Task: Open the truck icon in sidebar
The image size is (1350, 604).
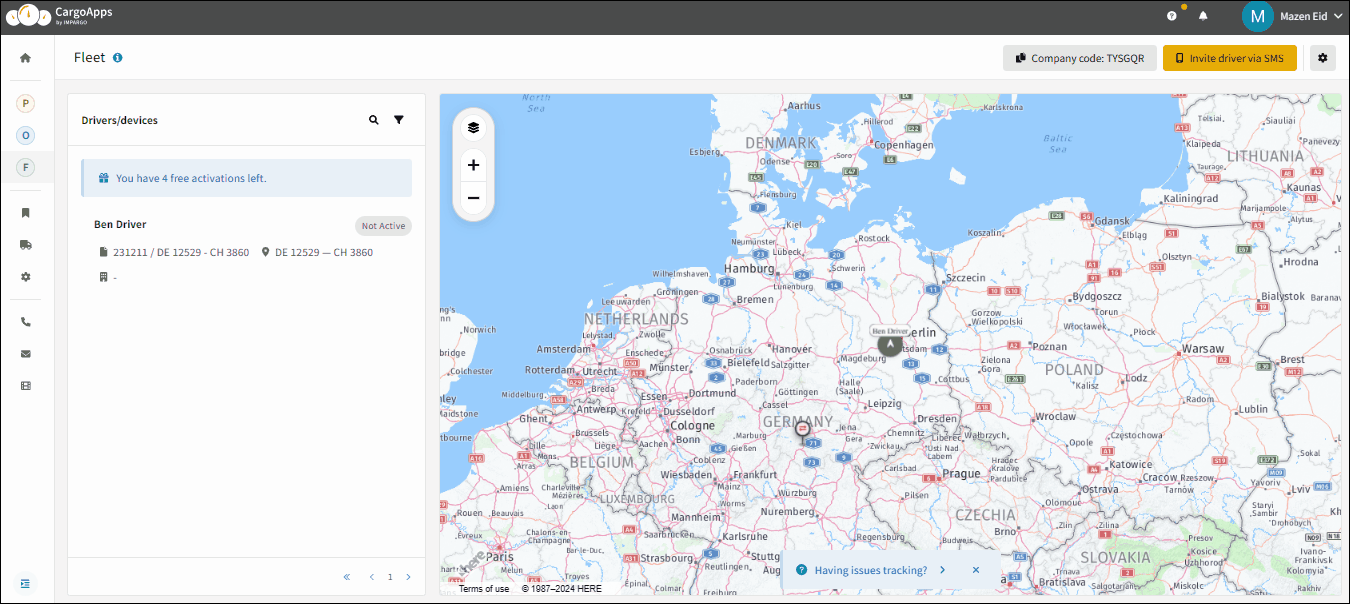Action: point(26,245)
